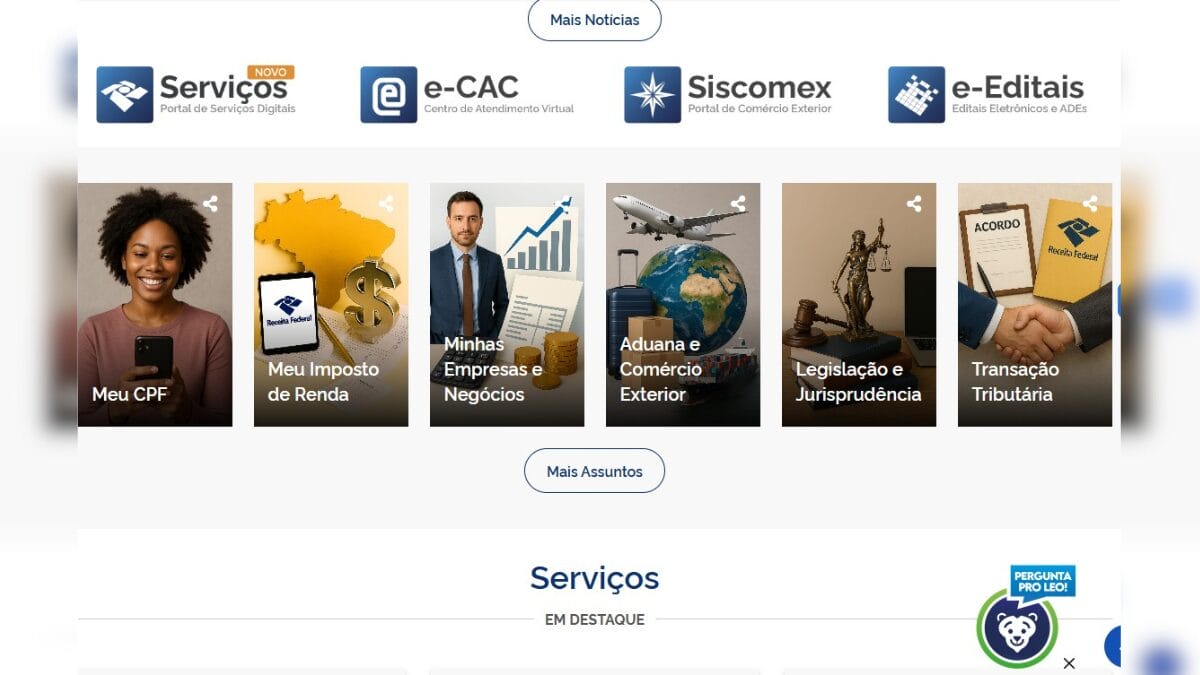Click the Siscomex Portal de Comércio Exterior link
Viewport: 1200px width, 675px height.
click(729, 95)
